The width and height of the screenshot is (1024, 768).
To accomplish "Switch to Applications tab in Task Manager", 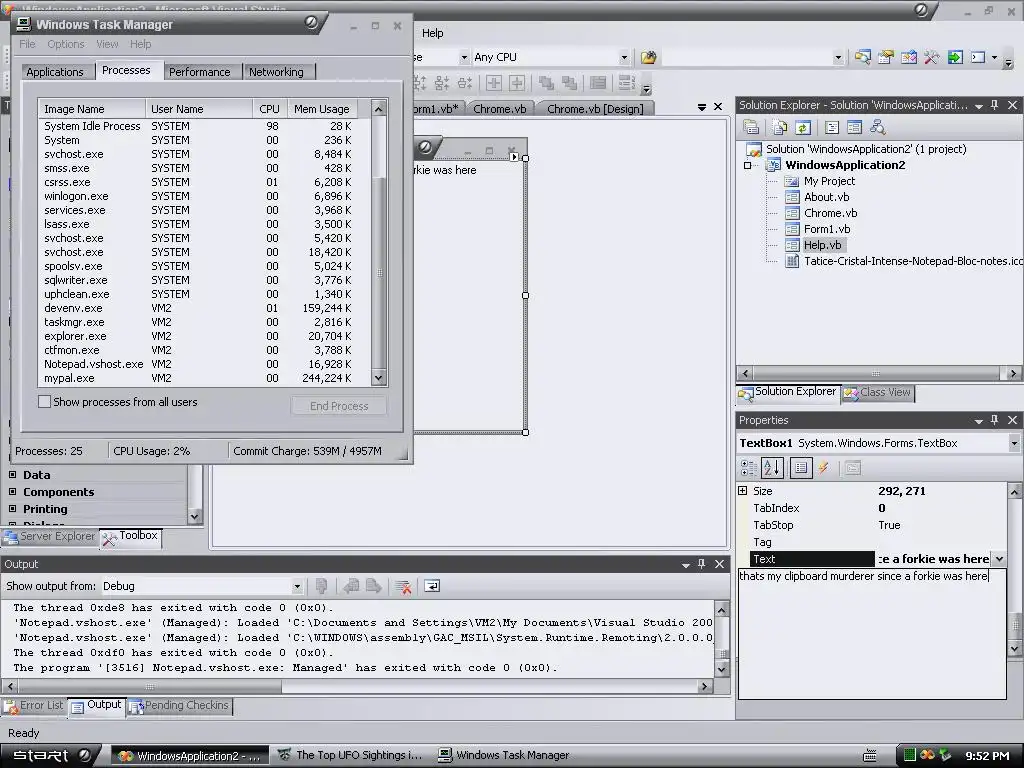I will 55,72.
